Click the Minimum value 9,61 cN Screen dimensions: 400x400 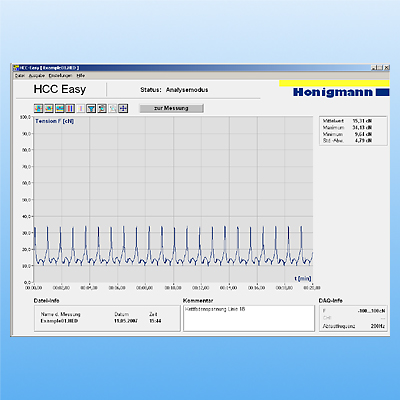363,134
